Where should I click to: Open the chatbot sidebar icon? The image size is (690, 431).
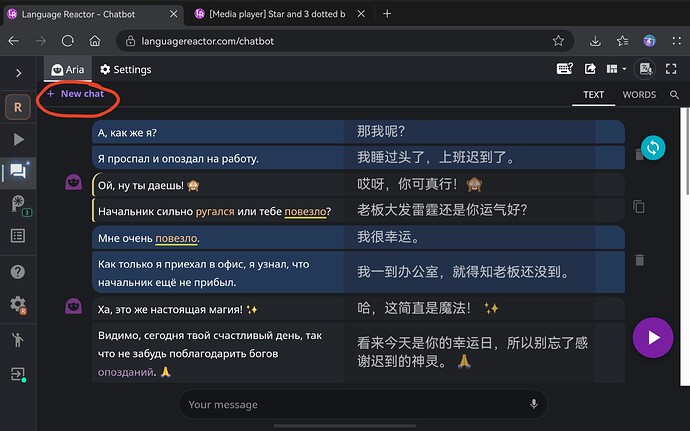click(18, 171)
